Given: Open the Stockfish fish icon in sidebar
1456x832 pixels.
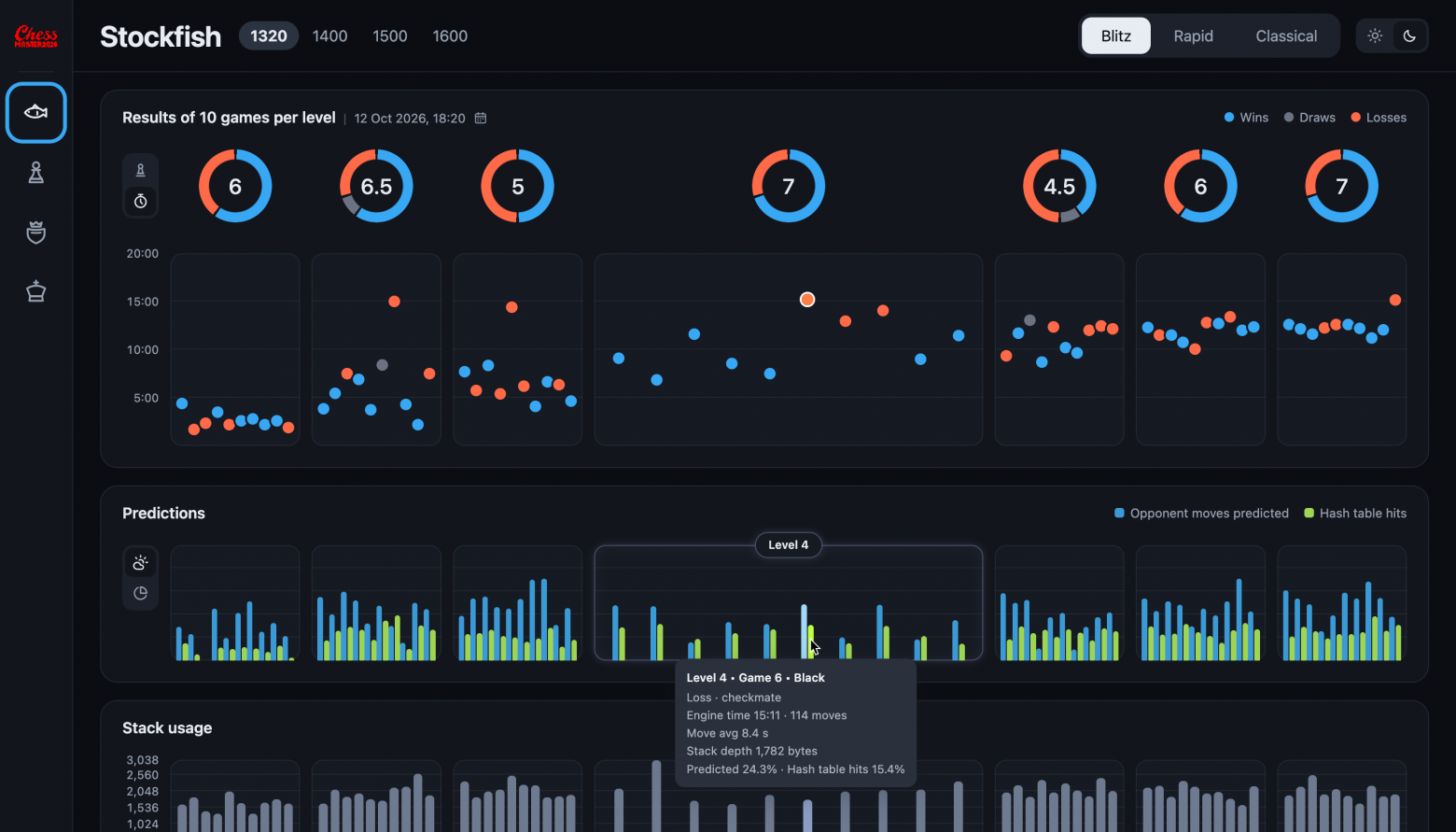Looking at the screenshot, I should (x=36, y=113).
